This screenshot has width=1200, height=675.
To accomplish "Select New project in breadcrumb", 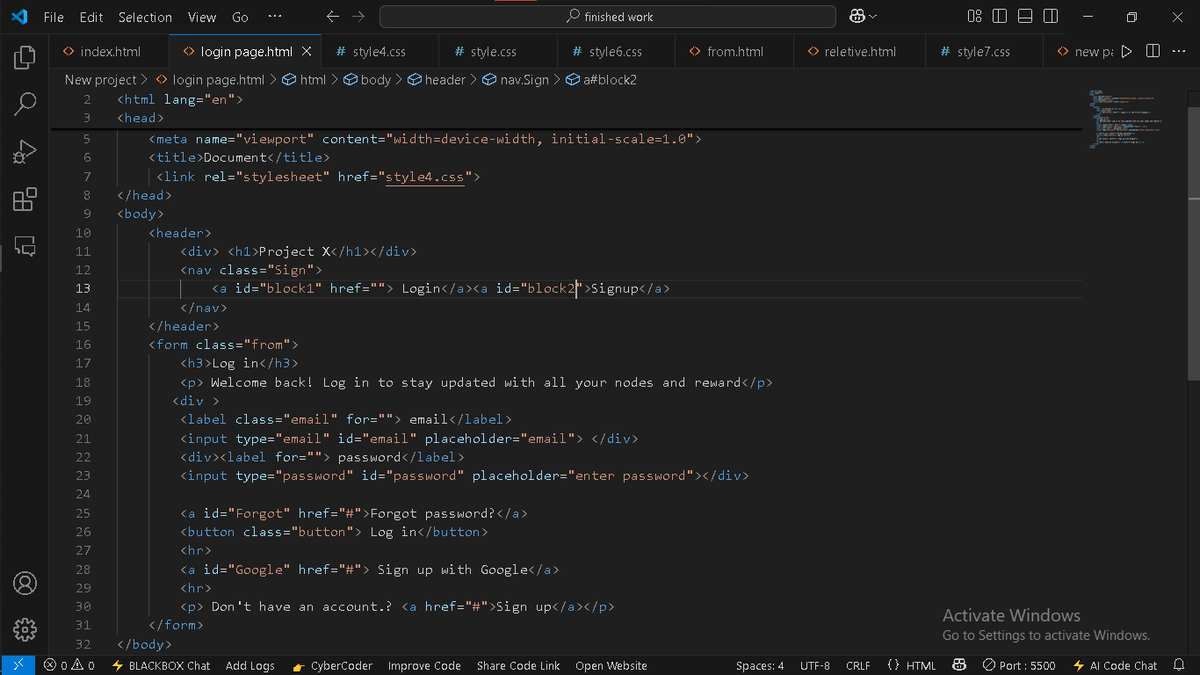I will pos(100,79).
